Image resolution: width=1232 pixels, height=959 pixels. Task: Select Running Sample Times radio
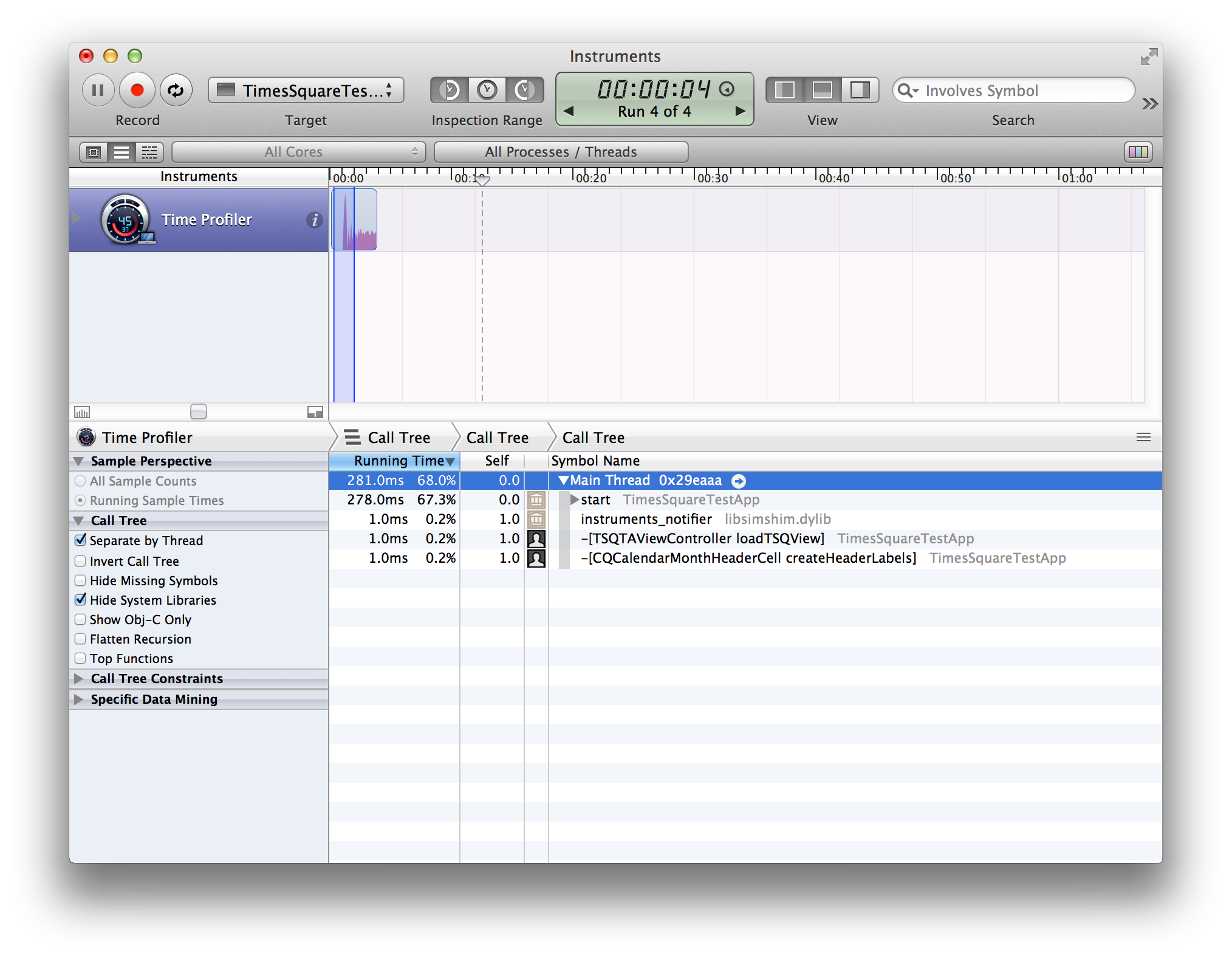(x=80, y=500)
